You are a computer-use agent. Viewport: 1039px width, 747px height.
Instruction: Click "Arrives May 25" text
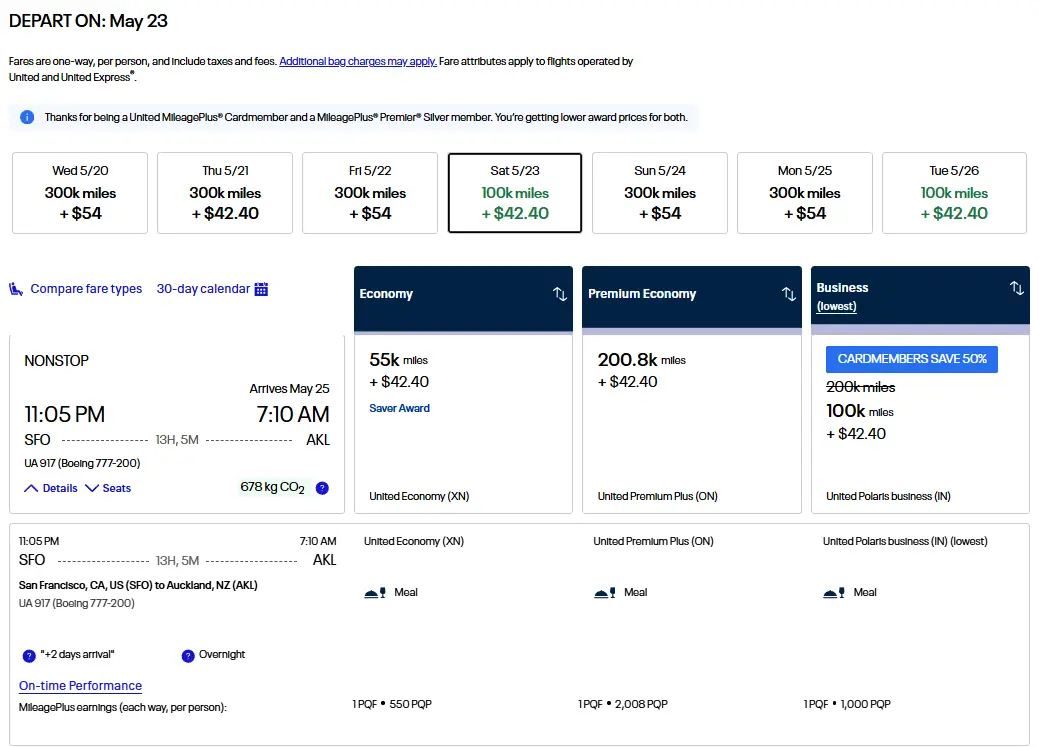(x=290, y=388)
